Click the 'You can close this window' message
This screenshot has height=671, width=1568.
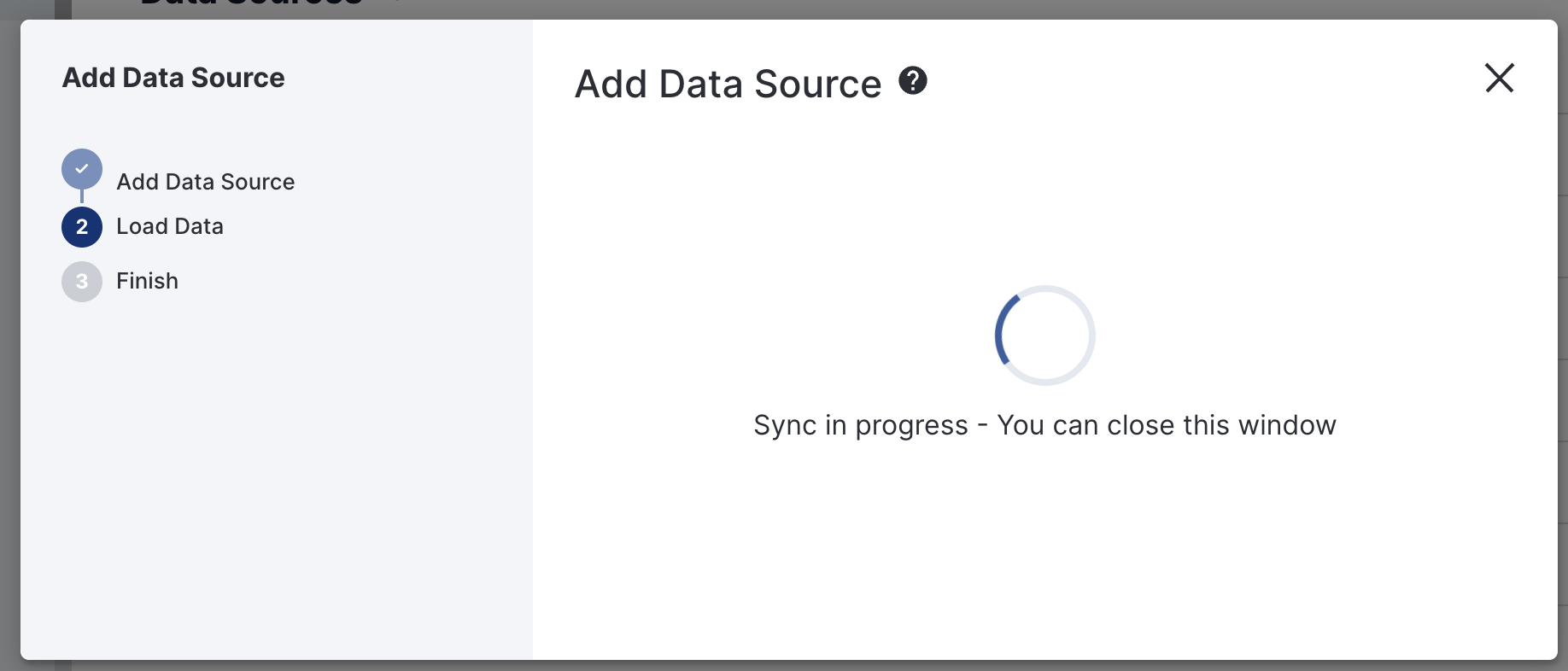click(x=1166, y=425)
